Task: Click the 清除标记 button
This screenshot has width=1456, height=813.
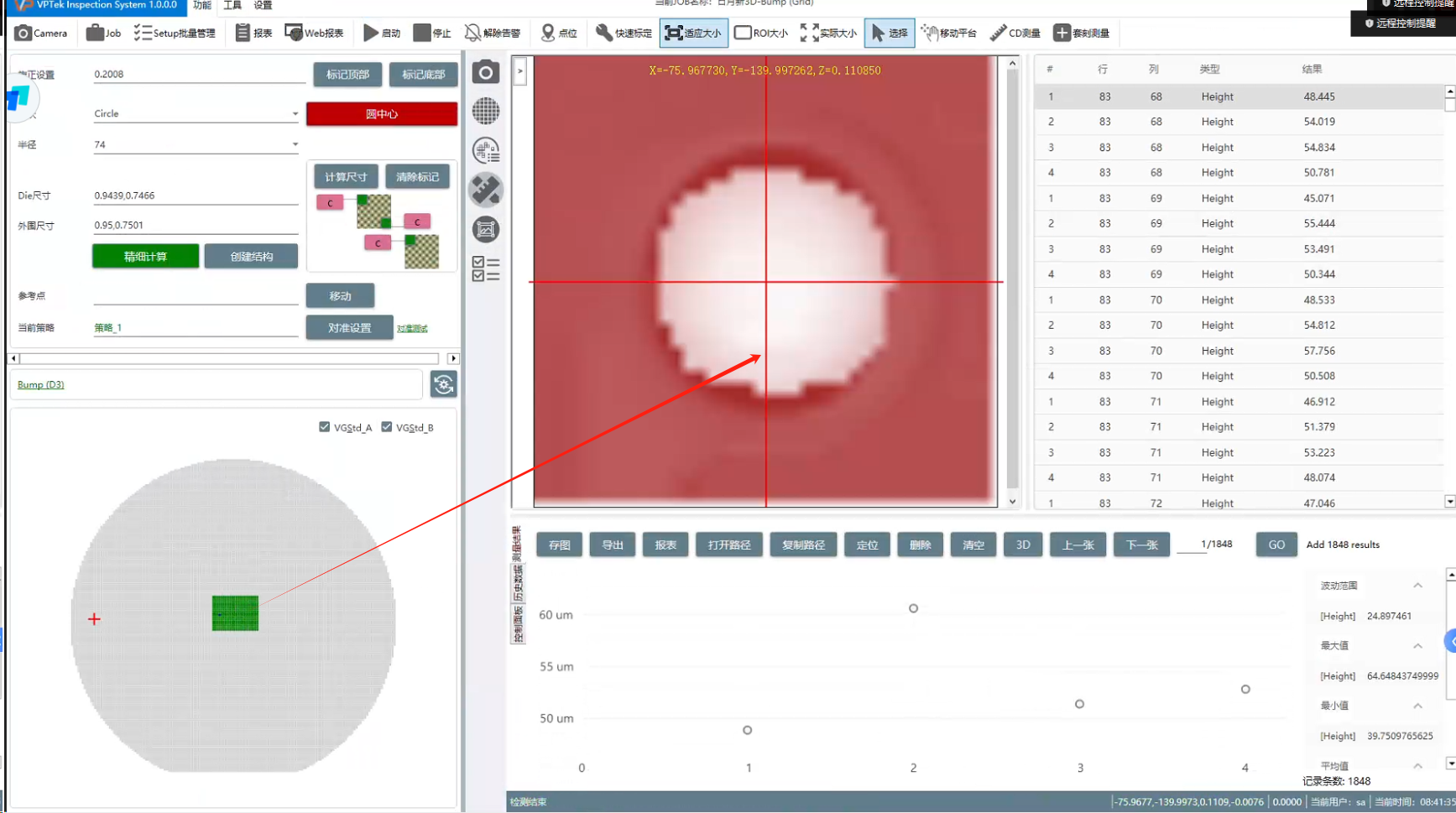Action: pos(418,177)
